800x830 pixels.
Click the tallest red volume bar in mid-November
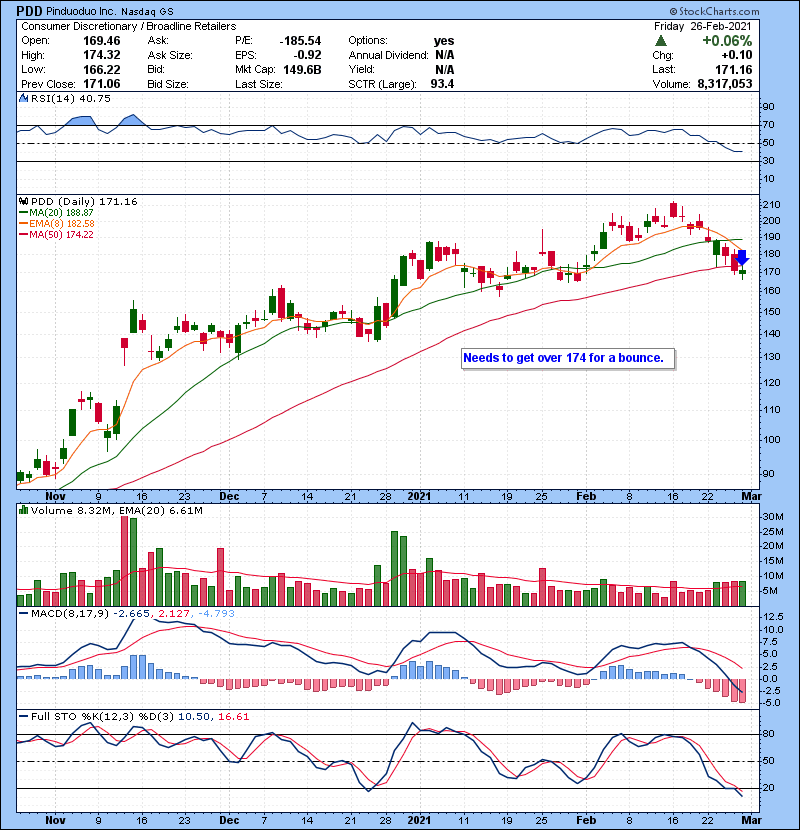(x=125, y=561)
